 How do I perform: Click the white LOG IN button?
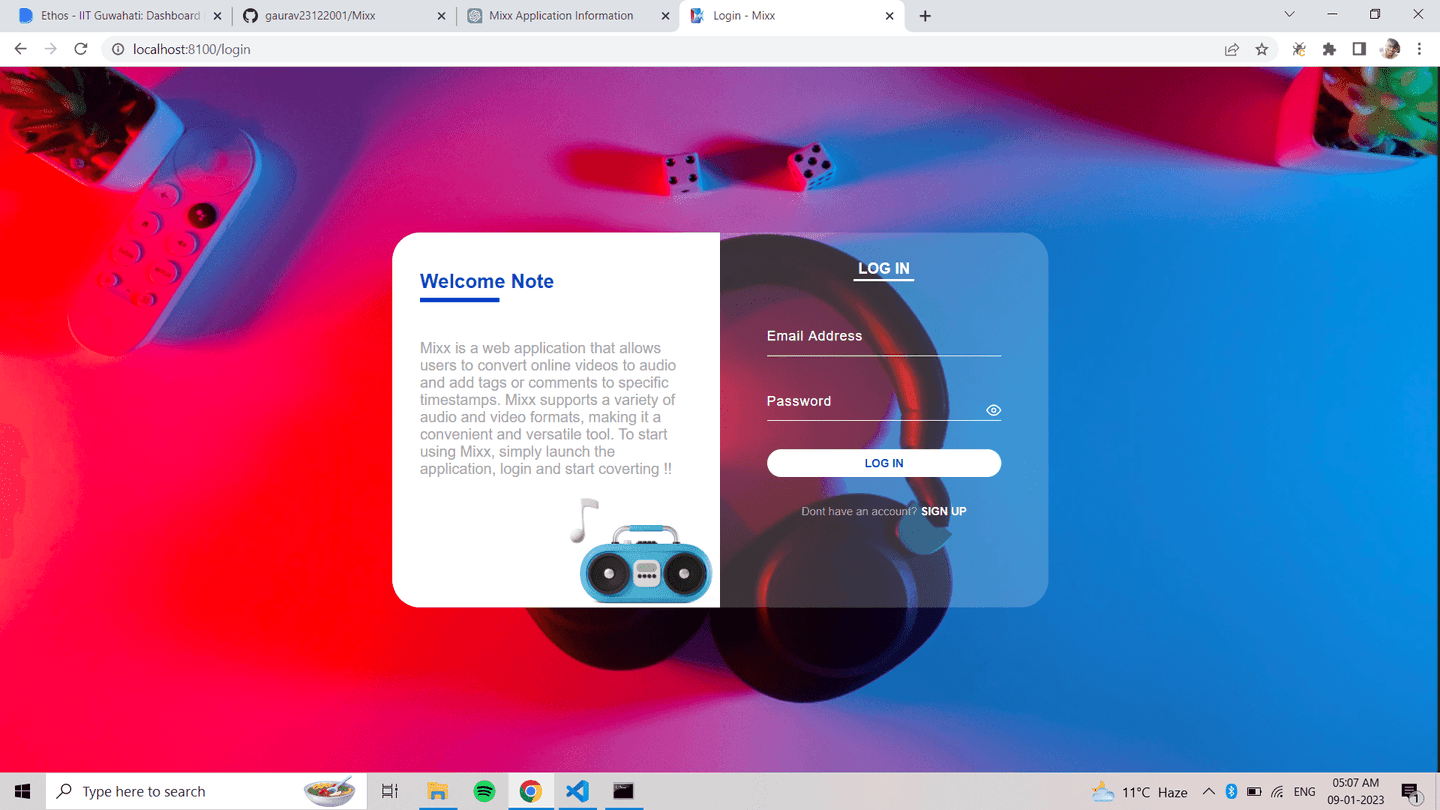pos(883,463)
